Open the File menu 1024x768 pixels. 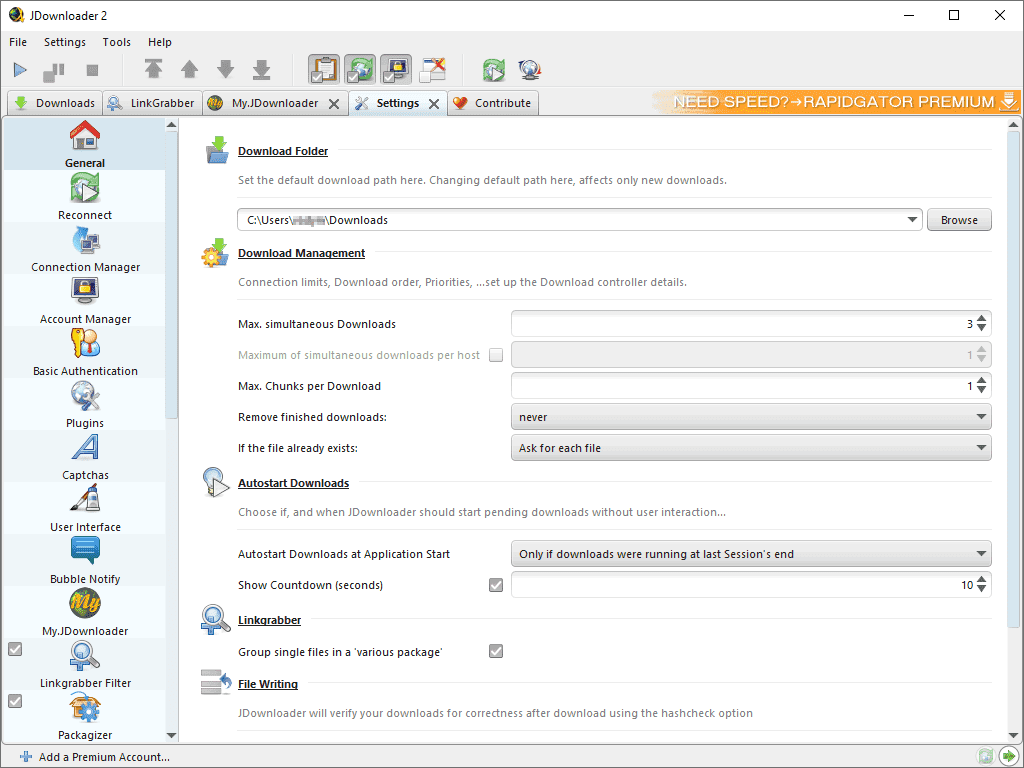coord(18,42)
